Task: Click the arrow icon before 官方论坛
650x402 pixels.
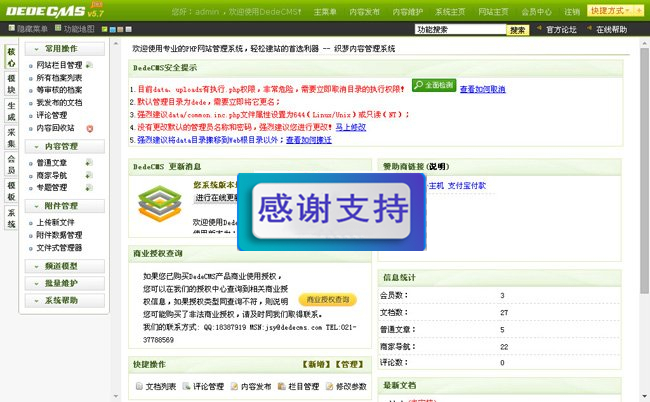Action: (539, 28)
